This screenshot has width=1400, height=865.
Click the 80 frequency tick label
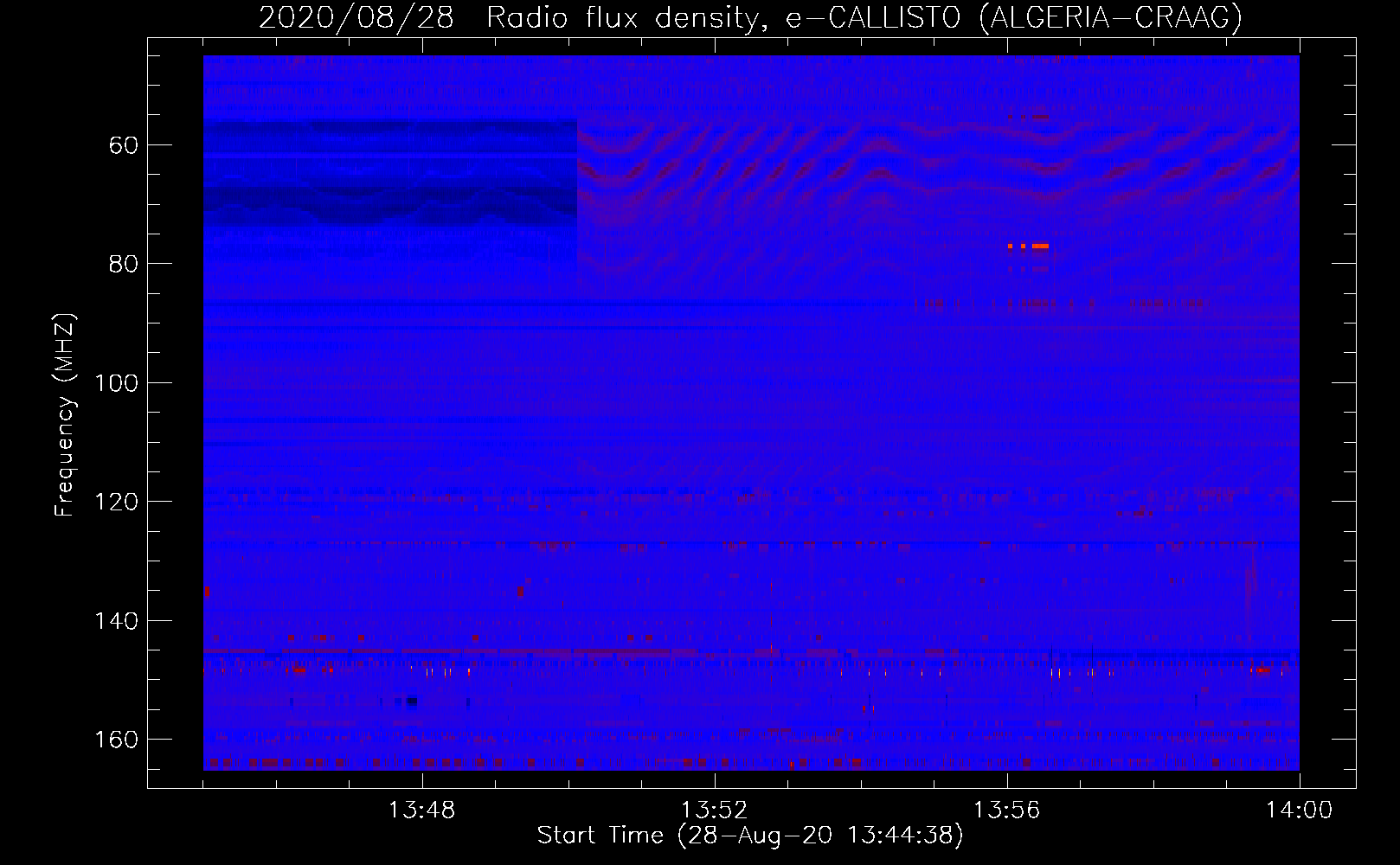124,264
